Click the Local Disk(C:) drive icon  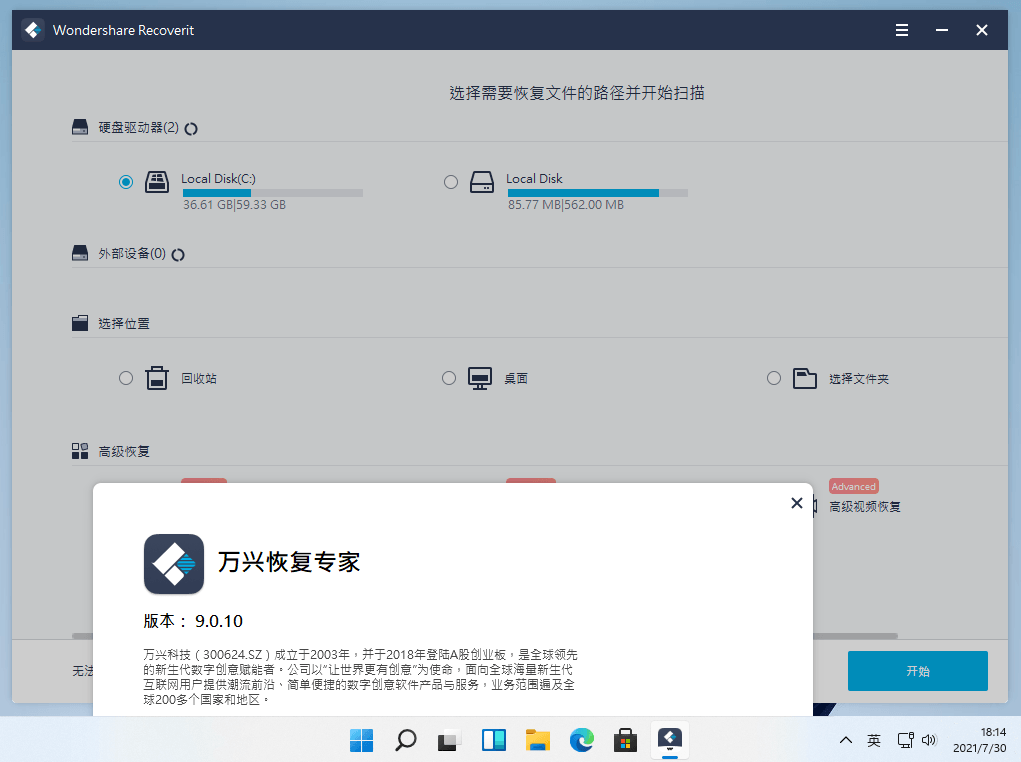click(156, 182)
